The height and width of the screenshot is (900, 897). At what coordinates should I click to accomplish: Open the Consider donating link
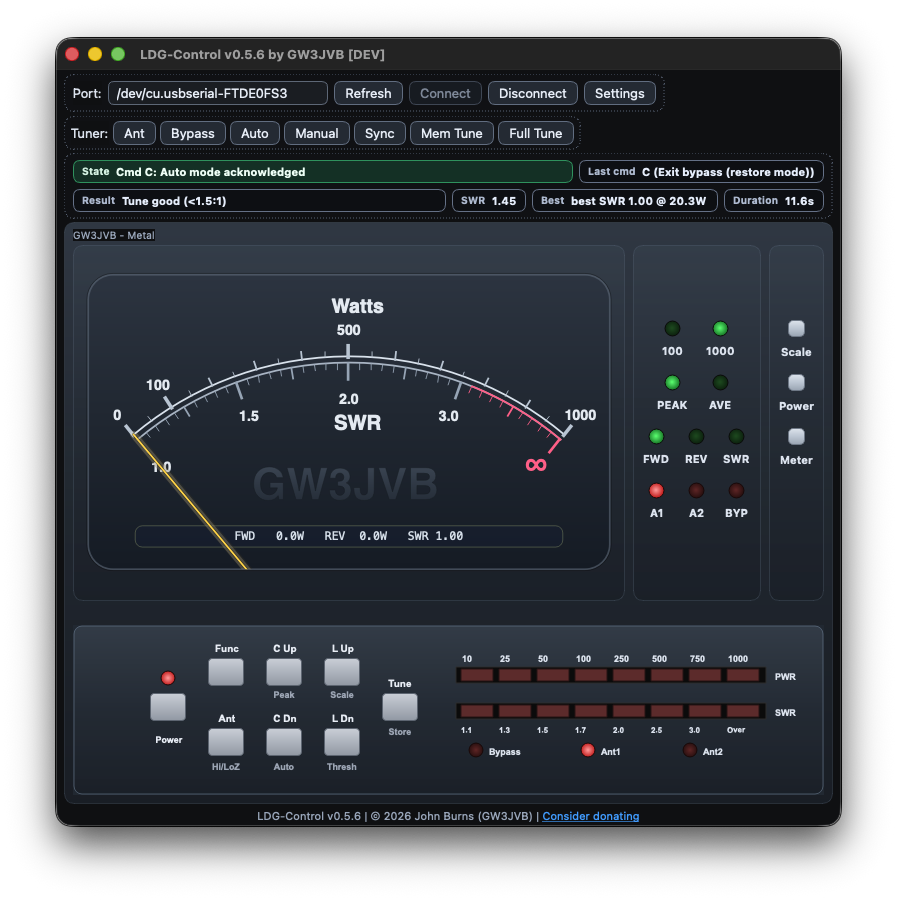[589, 816]
